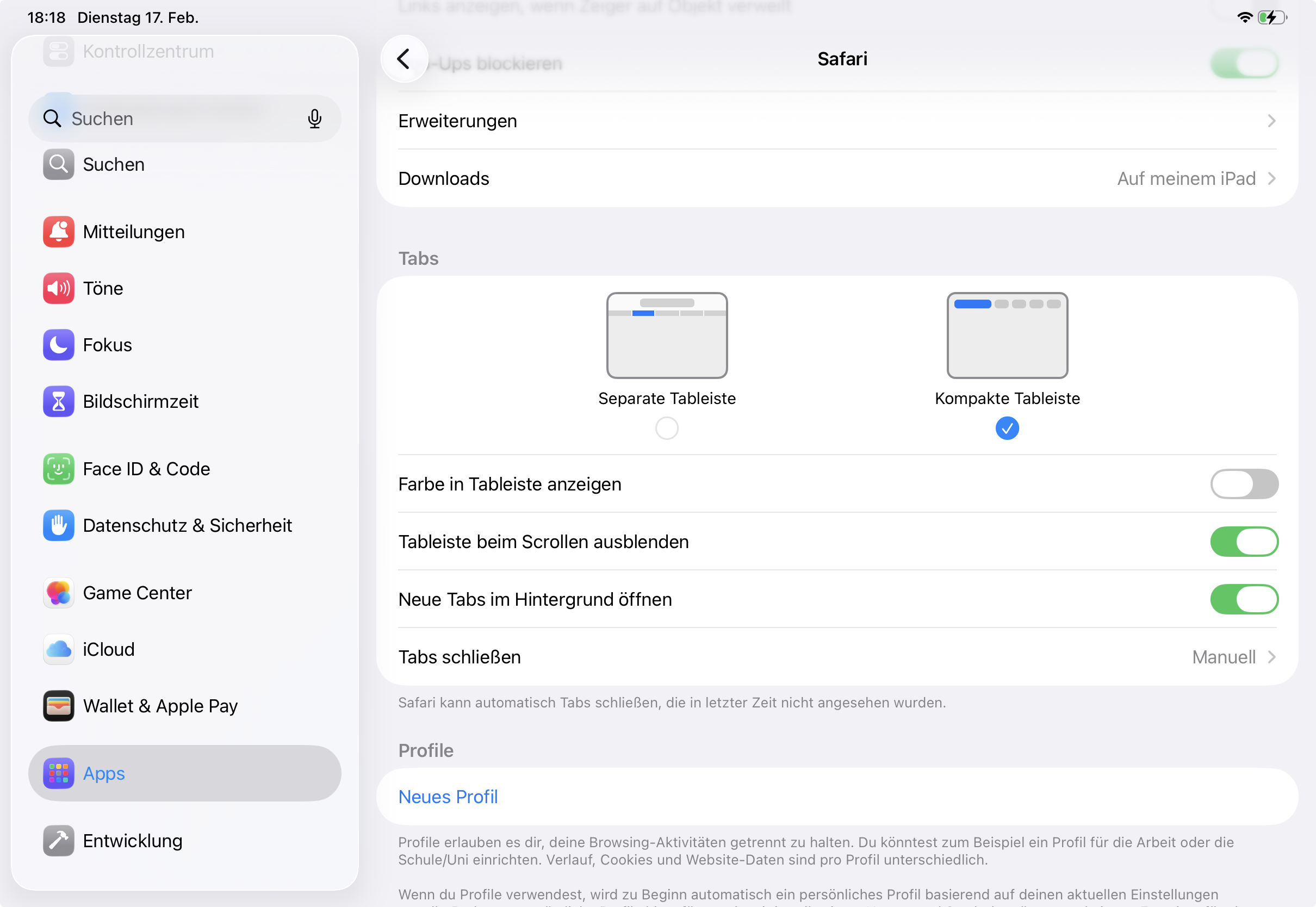Open Tabs schließen Manuell options

tap(836, 657)
